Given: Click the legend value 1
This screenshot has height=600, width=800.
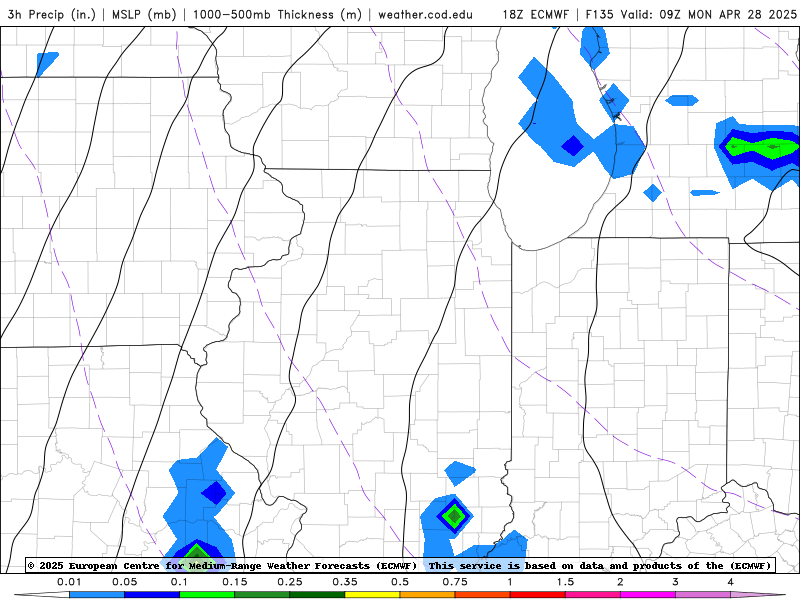Looking at the screenshot, I should (x=510, y=582).
